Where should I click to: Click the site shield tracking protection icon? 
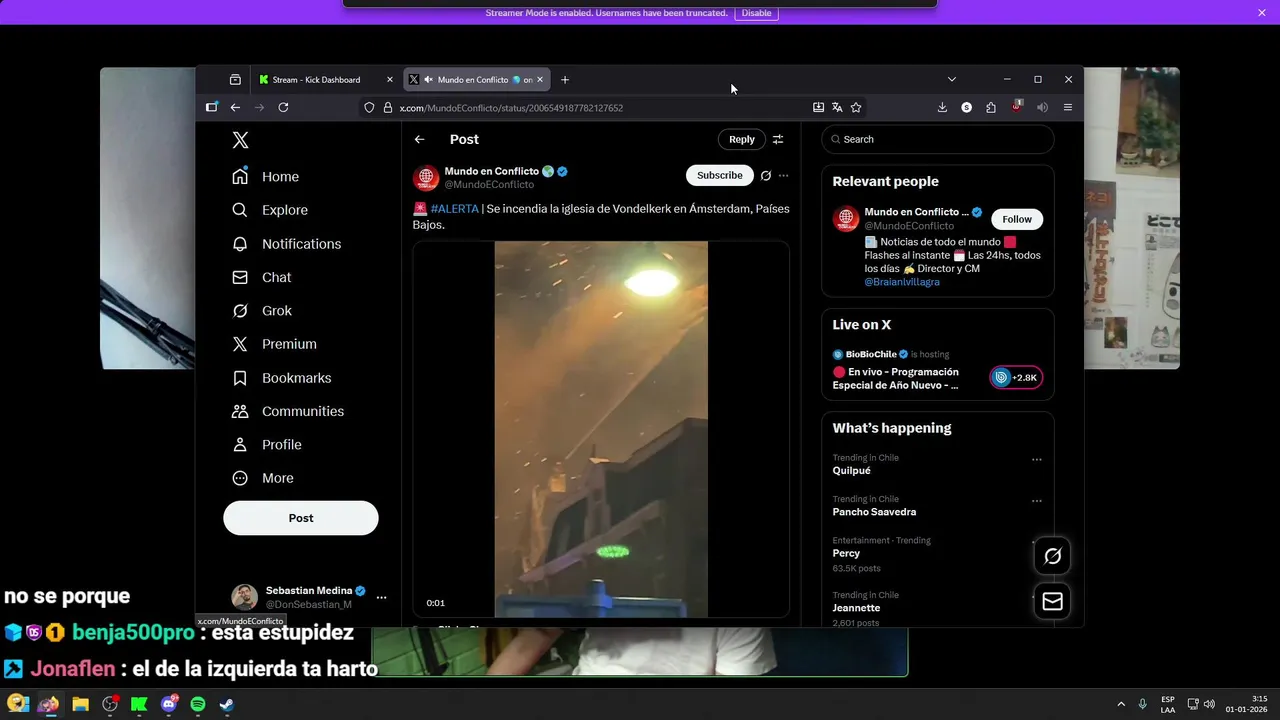[369, 107]
